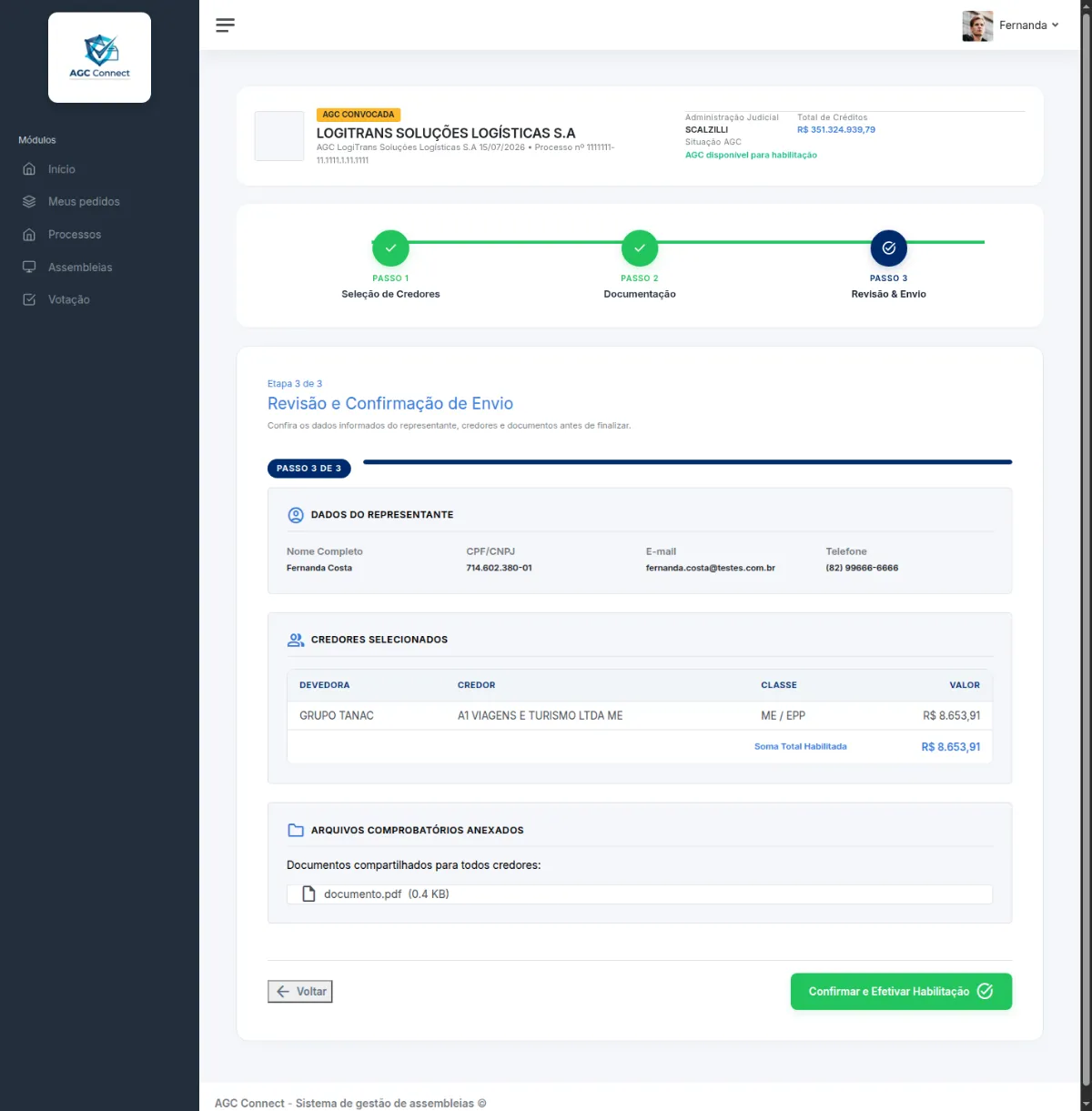Click the Revisão & Envio step label

click(889, 294)
